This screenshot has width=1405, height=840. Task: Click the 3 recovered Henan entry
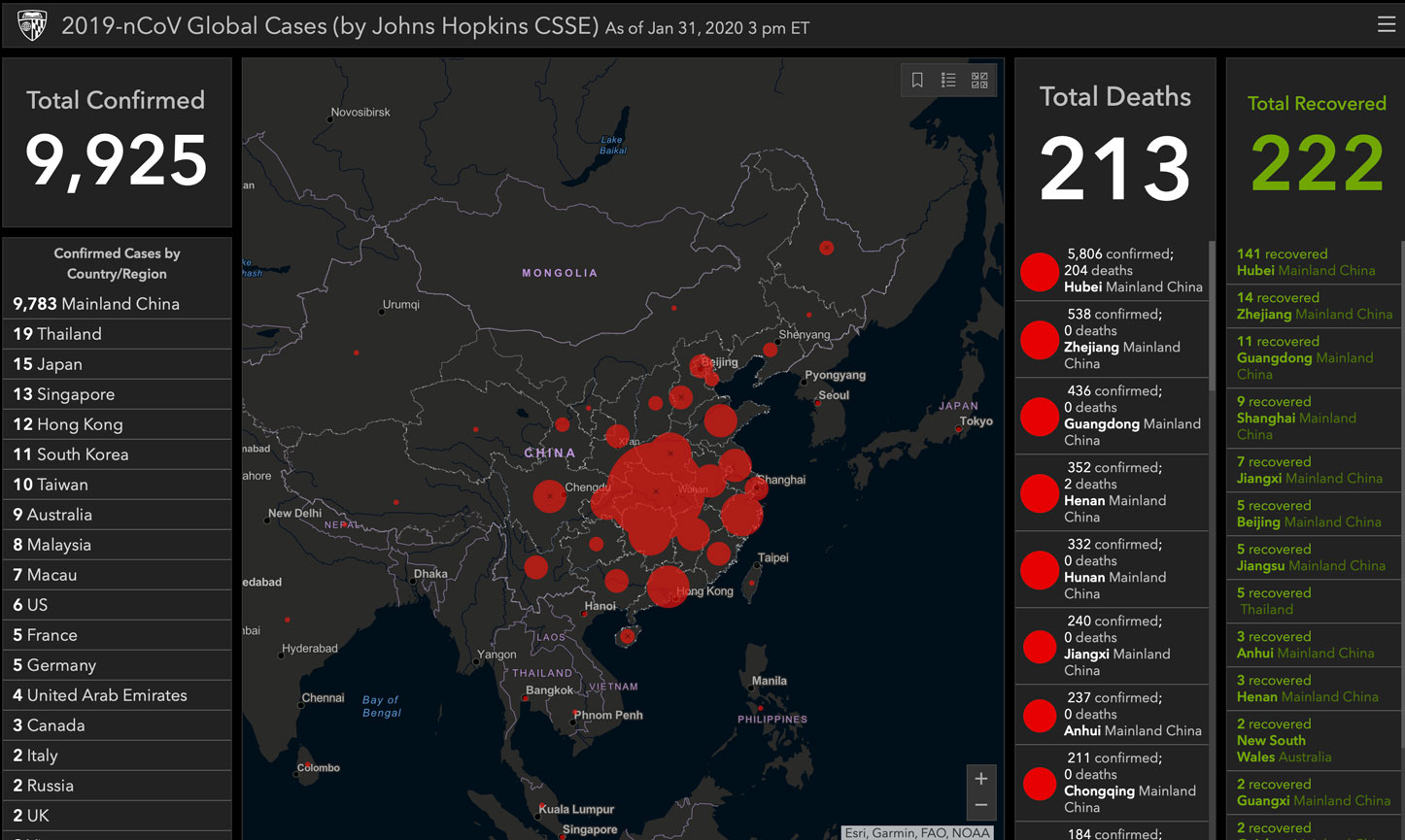click(x=1313, y=689)
